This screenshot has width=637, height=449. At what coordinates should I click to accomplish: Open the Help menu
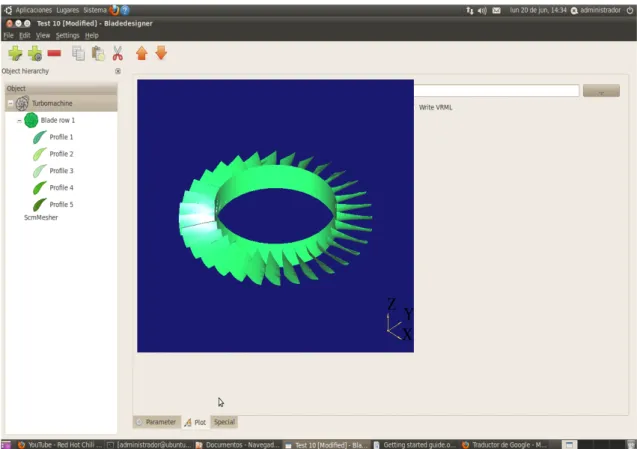92,35
